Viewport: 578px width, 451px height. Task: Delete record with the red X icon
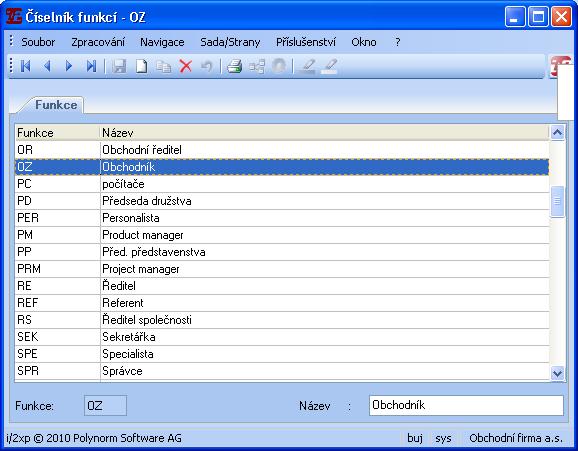[185, 66]
